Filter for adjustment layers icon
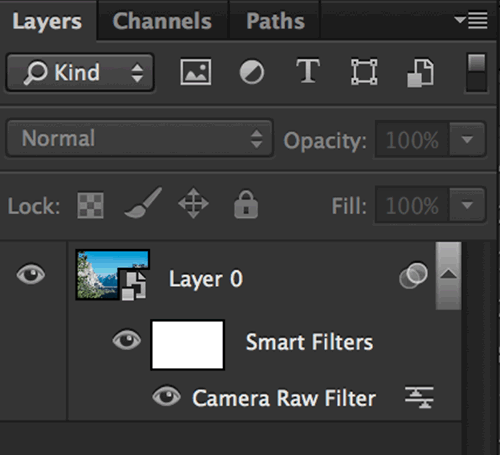 pyautogui.click(x=252, y=72)
